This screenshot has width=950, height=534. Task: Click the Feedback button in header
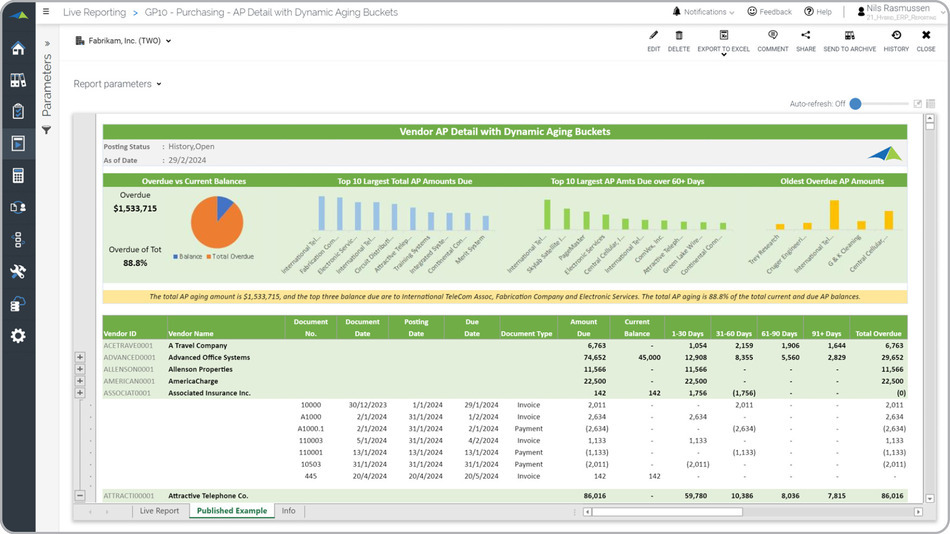(x=769, y=12)
